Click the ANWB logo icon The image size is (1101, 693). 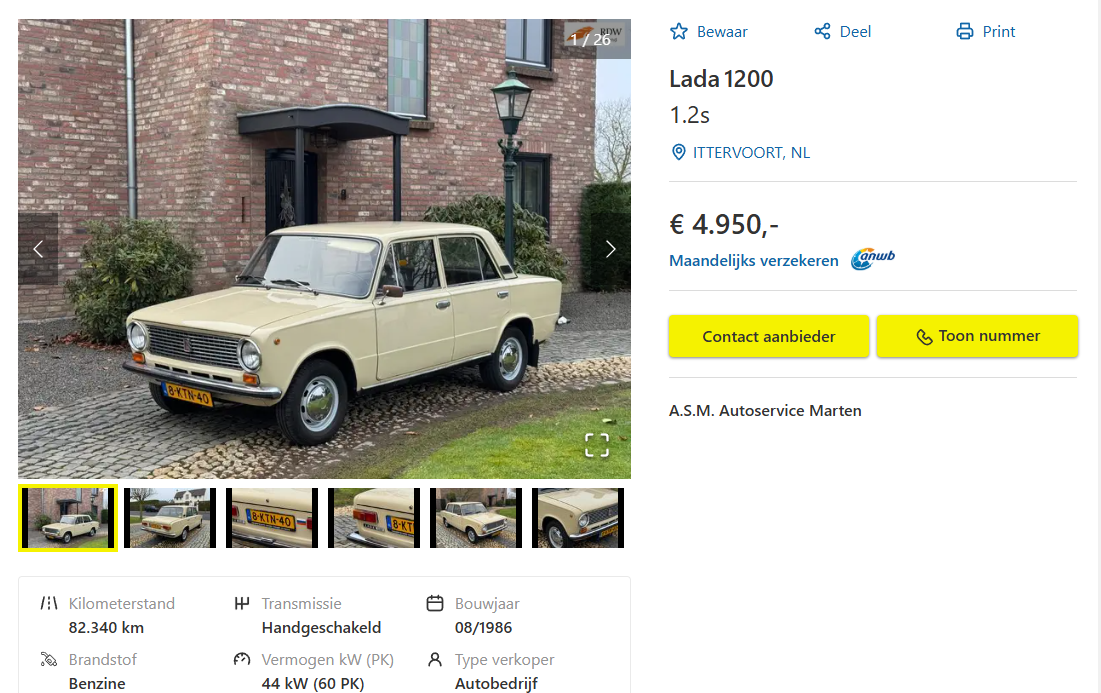(872, 260)
